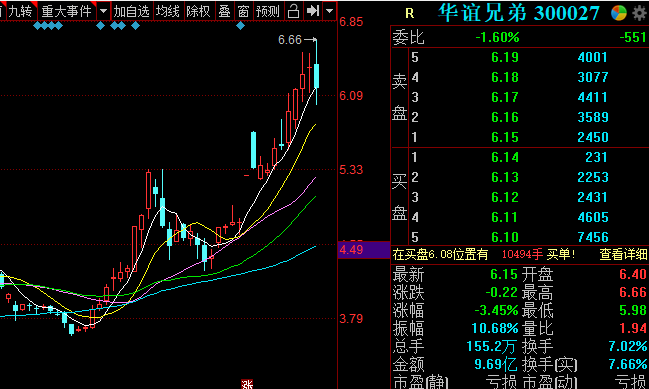Select sell-1 volume 2450
The image size is (649, 389).
593,137
